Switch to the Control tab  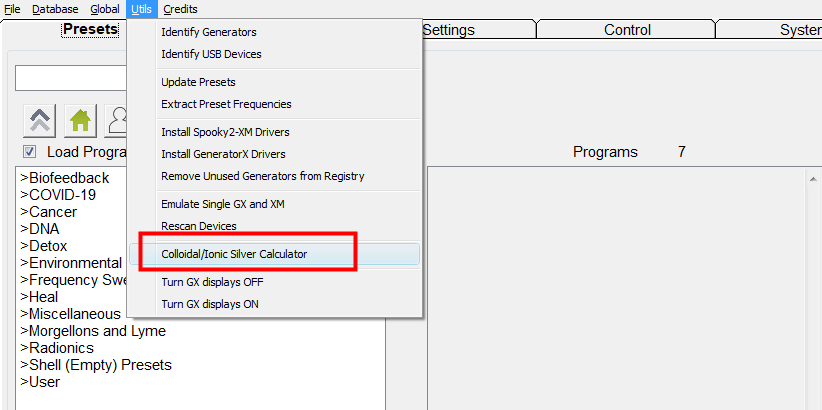tap(627, 30)
